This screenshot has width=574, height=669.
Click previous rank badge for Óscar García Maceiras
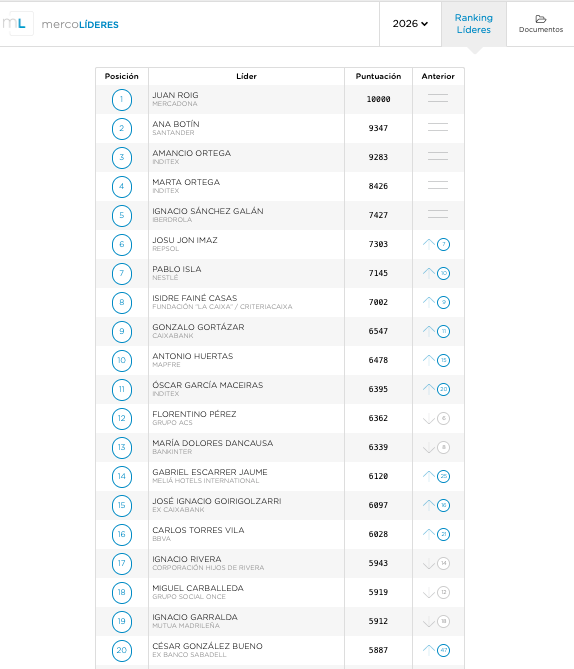(443, 389)
